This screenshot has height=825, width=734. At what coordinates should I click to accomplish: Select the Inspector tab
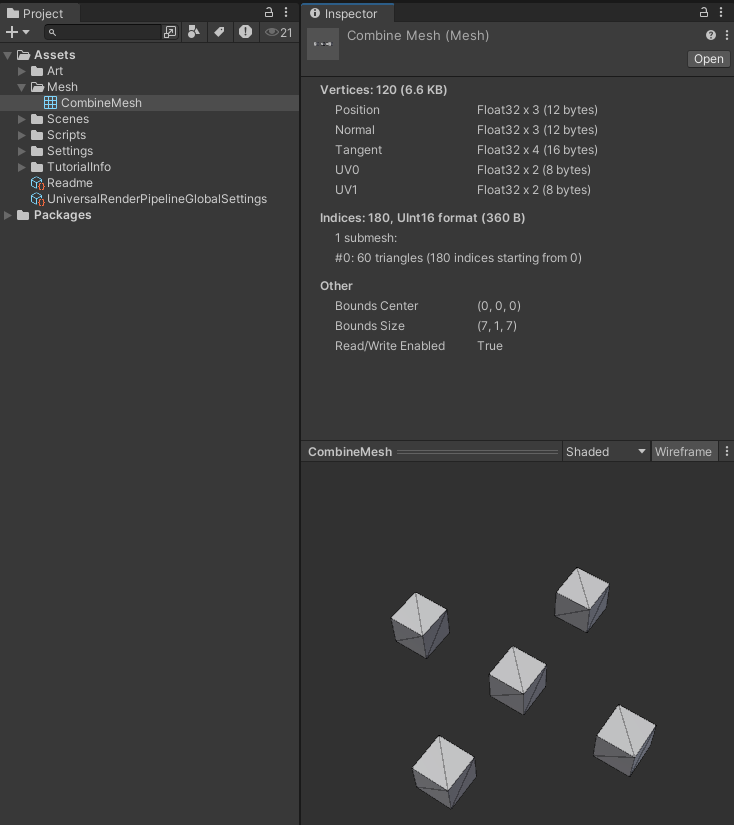[345, 14]
